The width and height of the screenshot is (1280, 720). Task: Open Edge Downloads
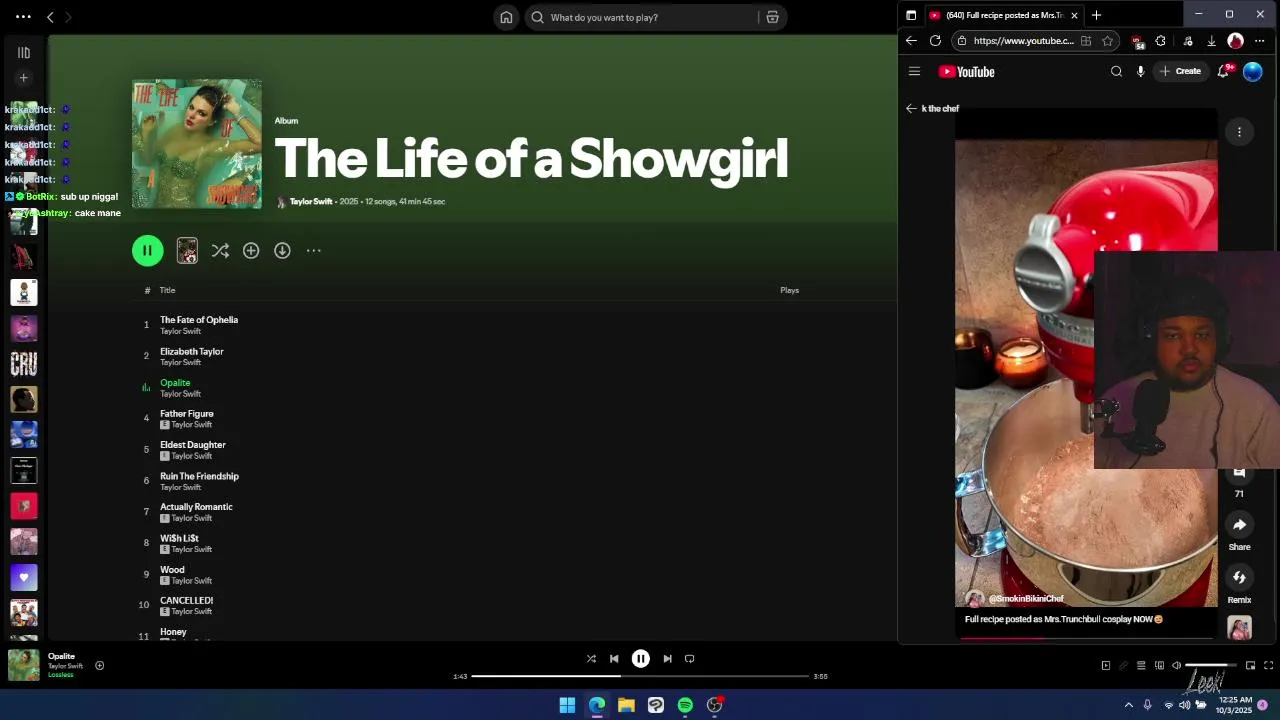point(1211,41)
